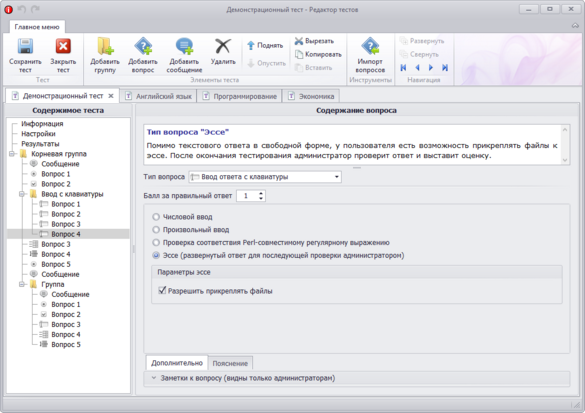Jump to the last element navigation arrow
Screen dimensions: 585x413
pyautogui.click(x=445, y=68)
